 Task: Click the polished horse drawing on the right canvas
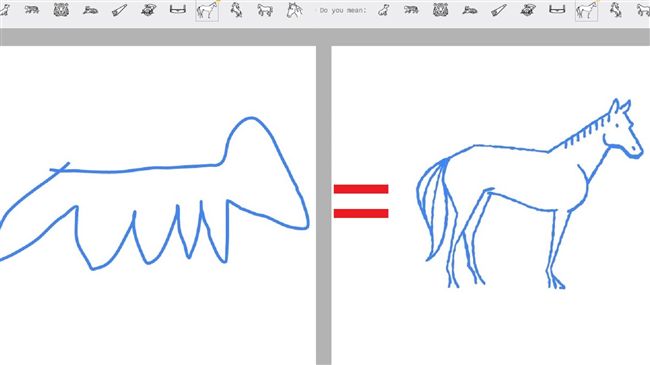coord(530,194)
